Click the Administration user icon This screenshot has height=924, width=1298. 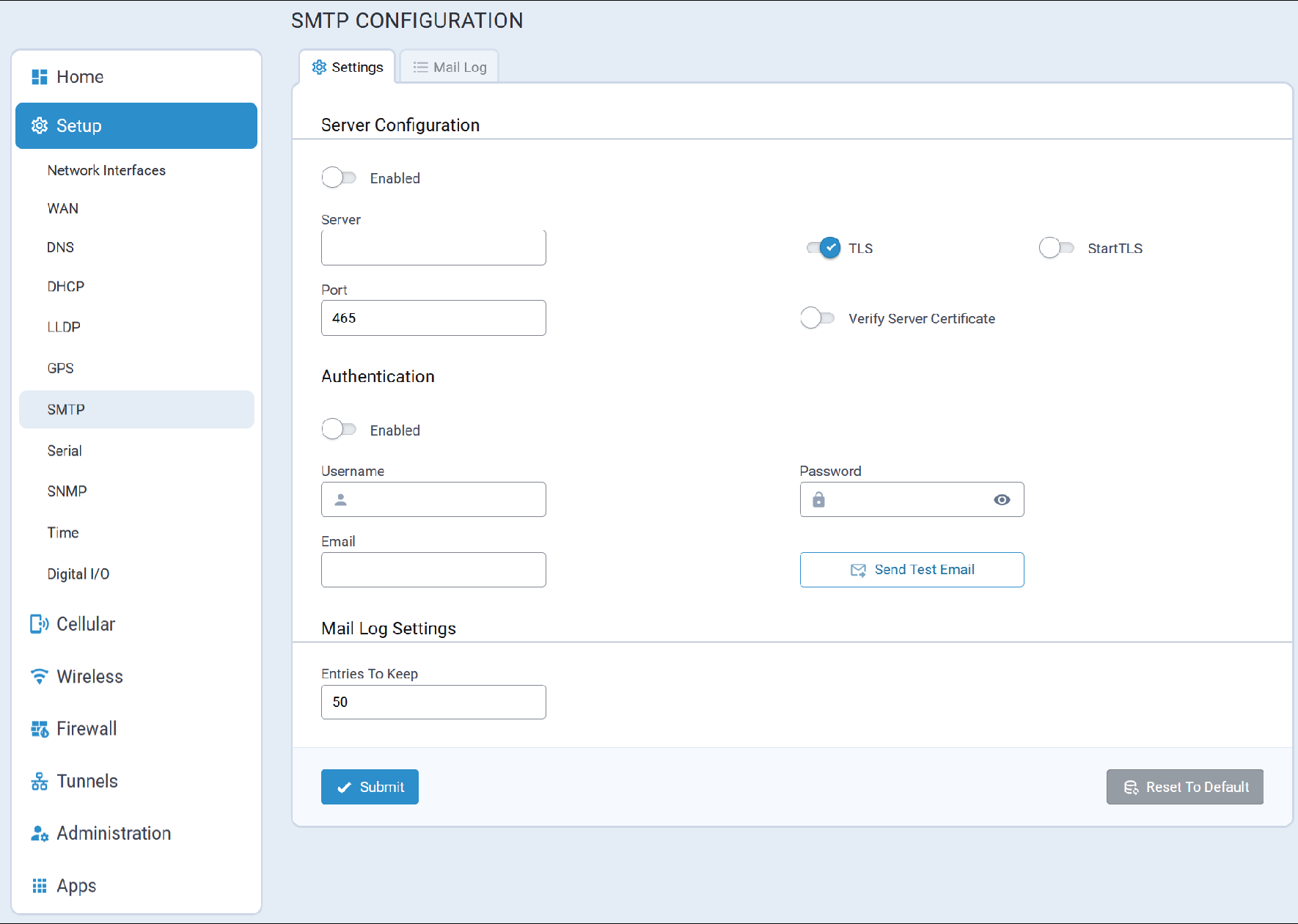pyautogui.click(x=40, y=834)
